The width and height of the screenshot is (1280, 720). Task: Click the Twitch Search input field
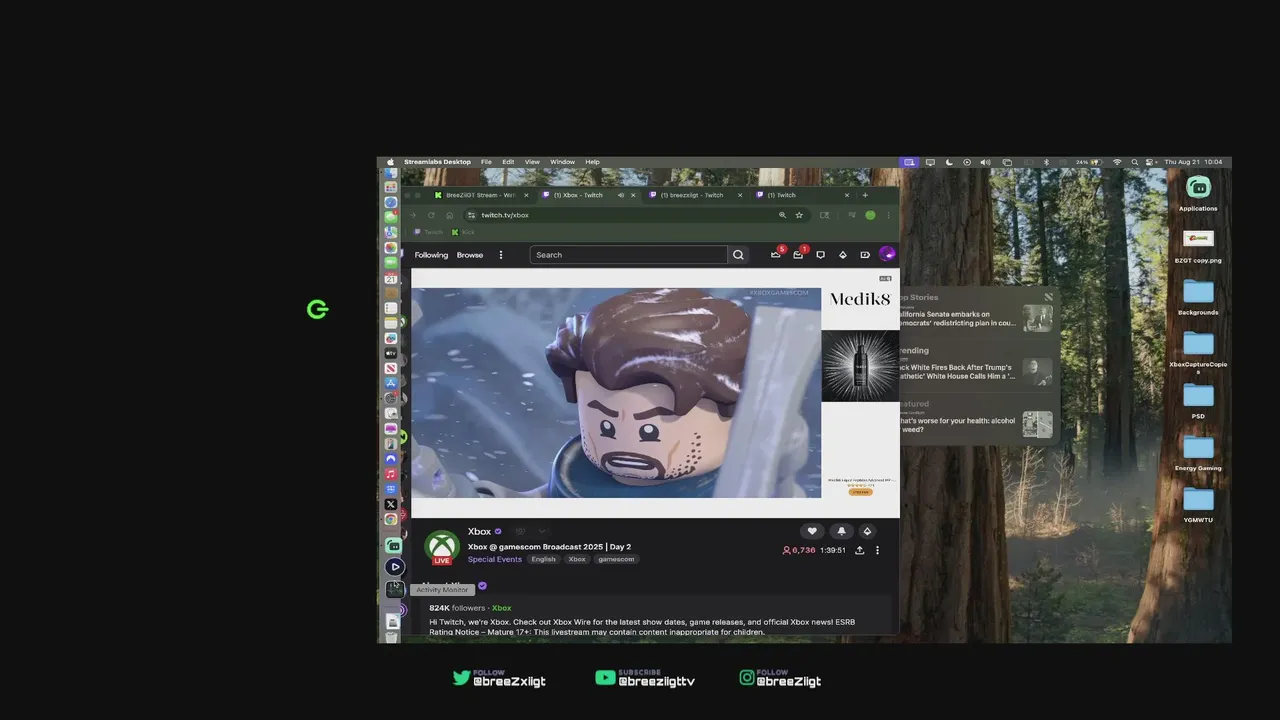tap(629, 255)
